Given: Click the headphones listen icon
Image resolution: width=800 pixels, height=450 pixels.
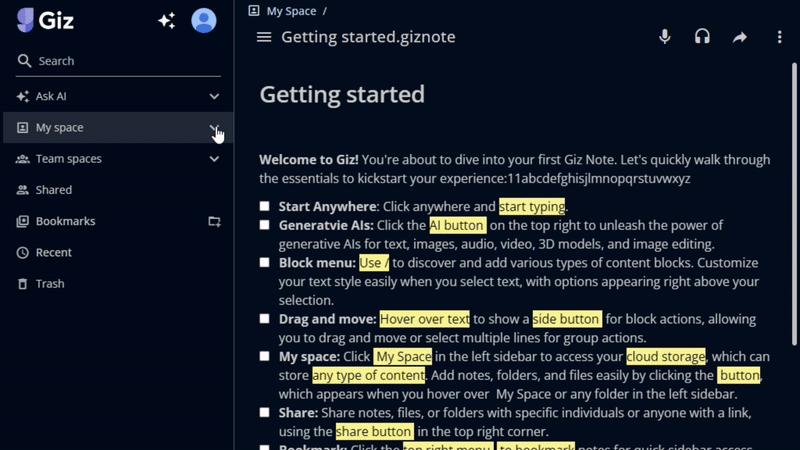Looking at the screenshot, I should pos(703,37).
